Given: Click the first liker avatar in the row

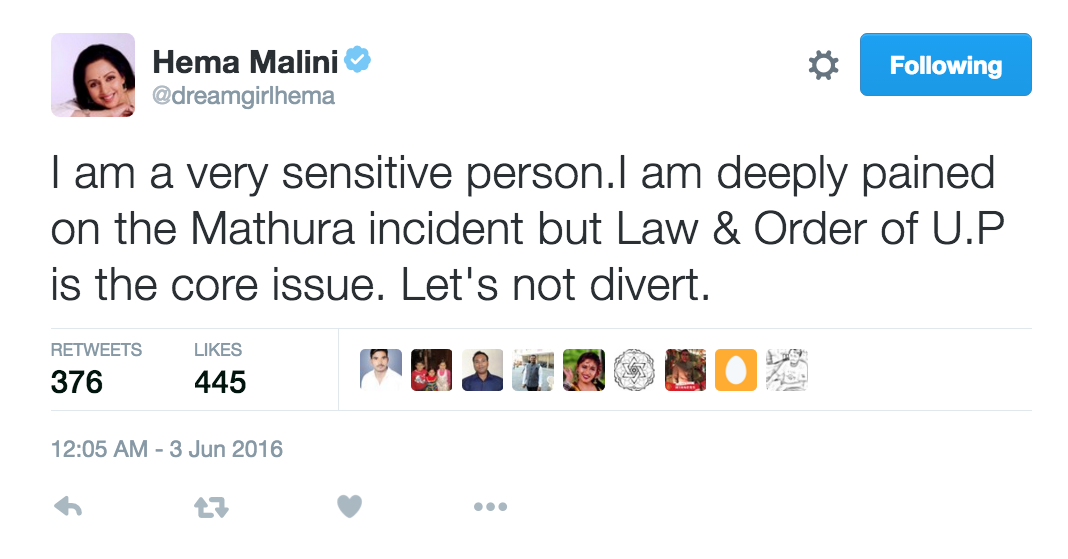Looking at the screenshot, I should [x=381, y=370].
